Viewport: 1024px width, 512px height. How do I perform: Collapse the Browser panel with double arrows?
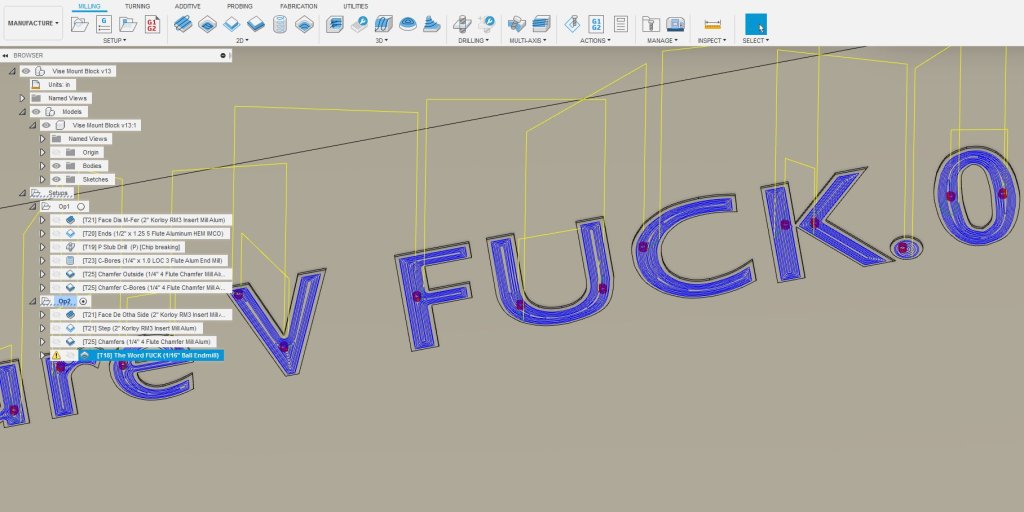(8, 56)
